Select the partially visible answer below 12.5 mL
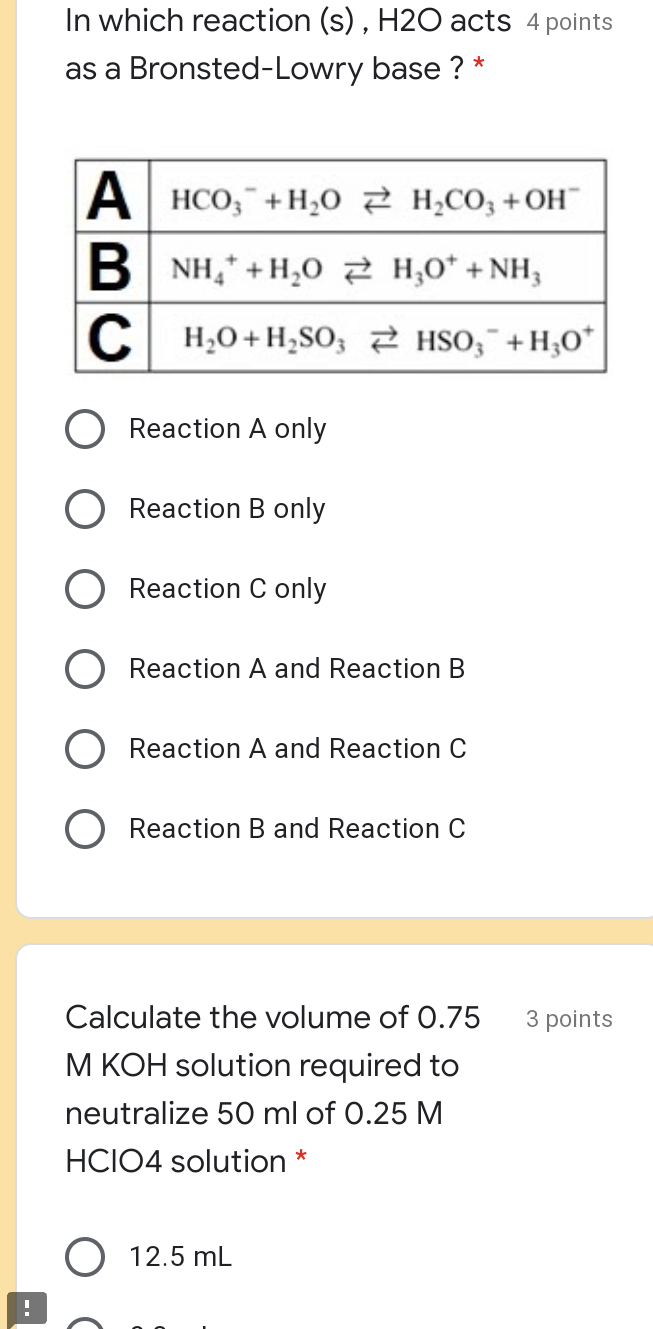The image size is (653, 1329). point(85,1322)
